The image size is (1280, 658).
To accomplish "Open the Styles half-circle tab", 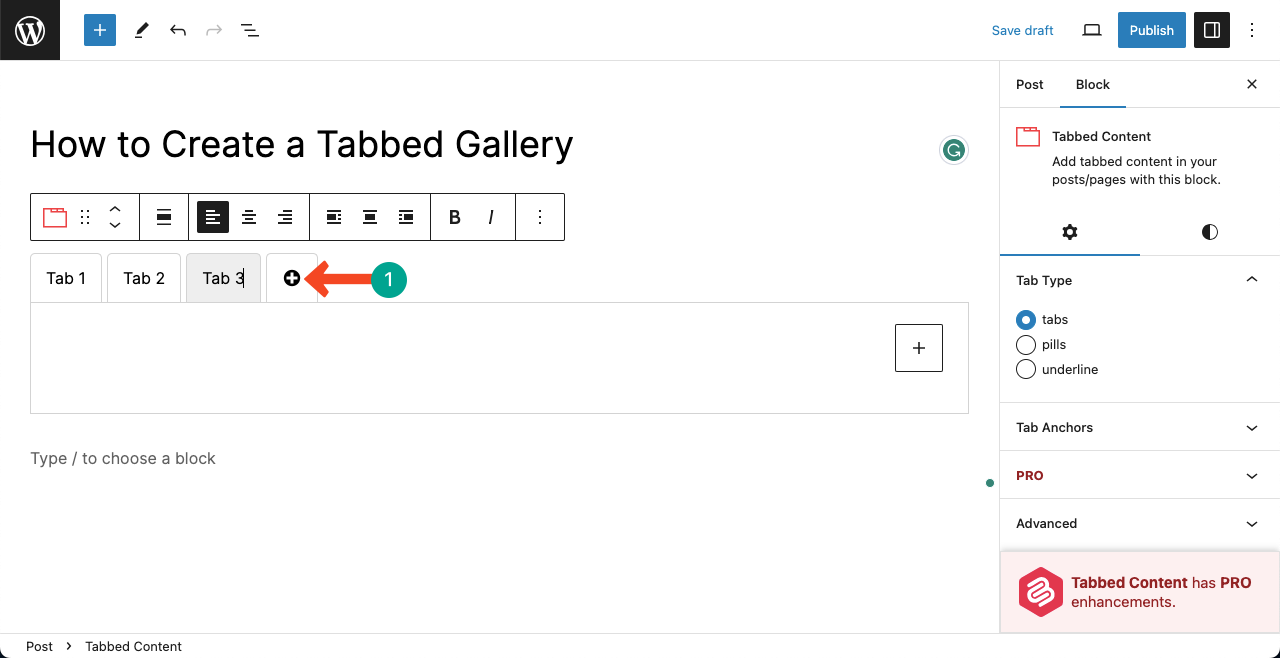I will click(x=1210, y=232).
